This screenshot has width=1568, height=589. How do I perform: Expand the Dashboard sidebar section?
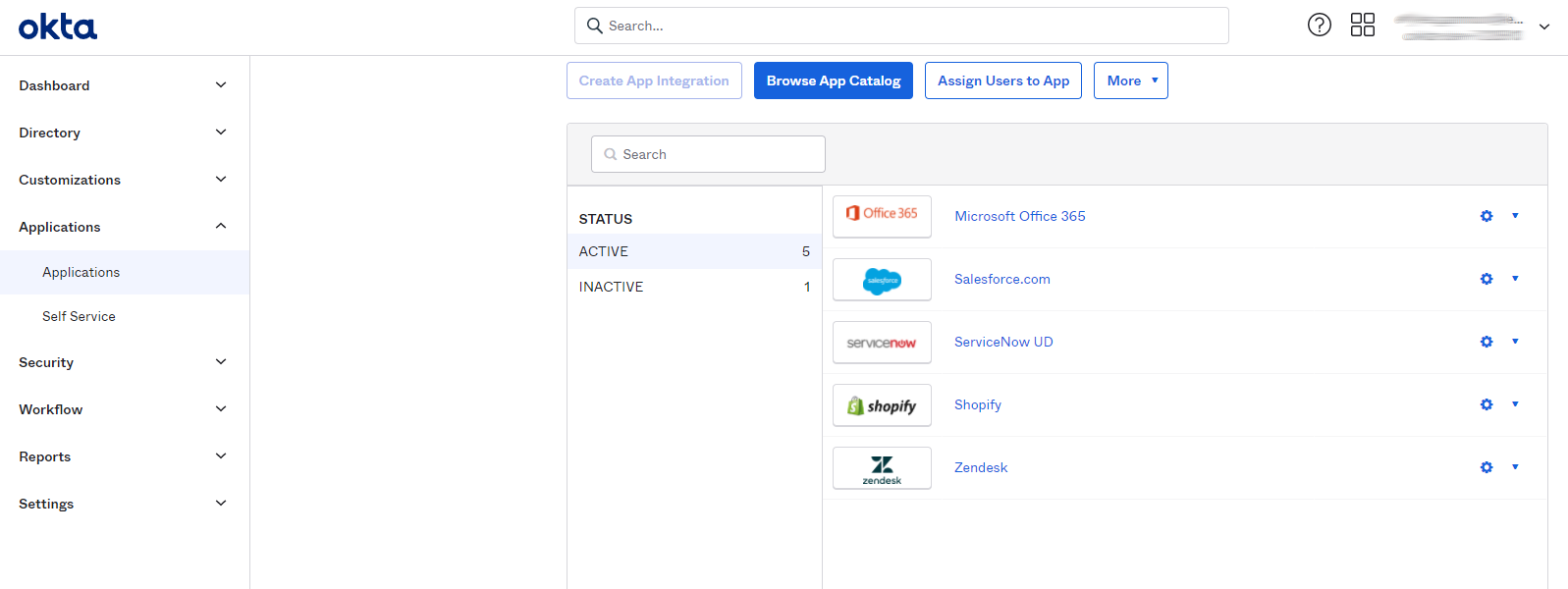pyautogui.click(x=123, y=85)
